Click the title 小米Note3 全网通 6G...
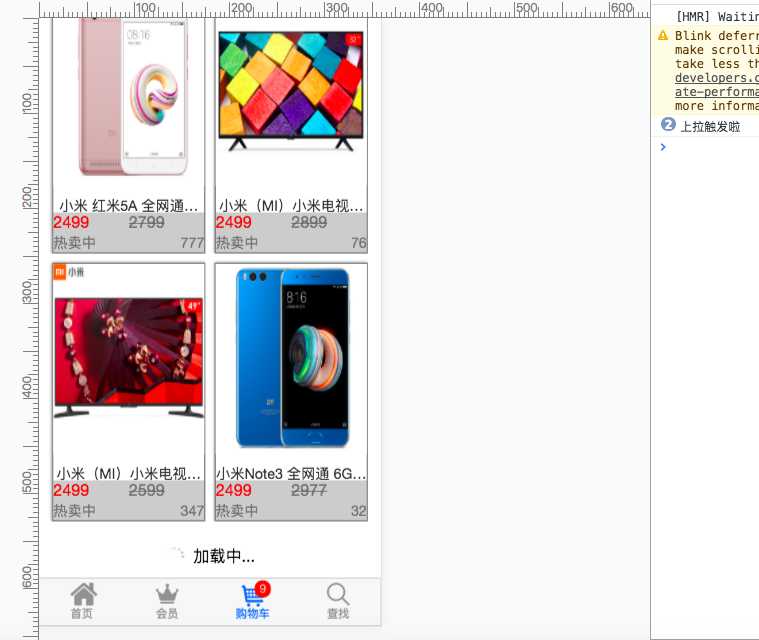The width and height of the screenshot is (759, 640). tap(291, 473)
